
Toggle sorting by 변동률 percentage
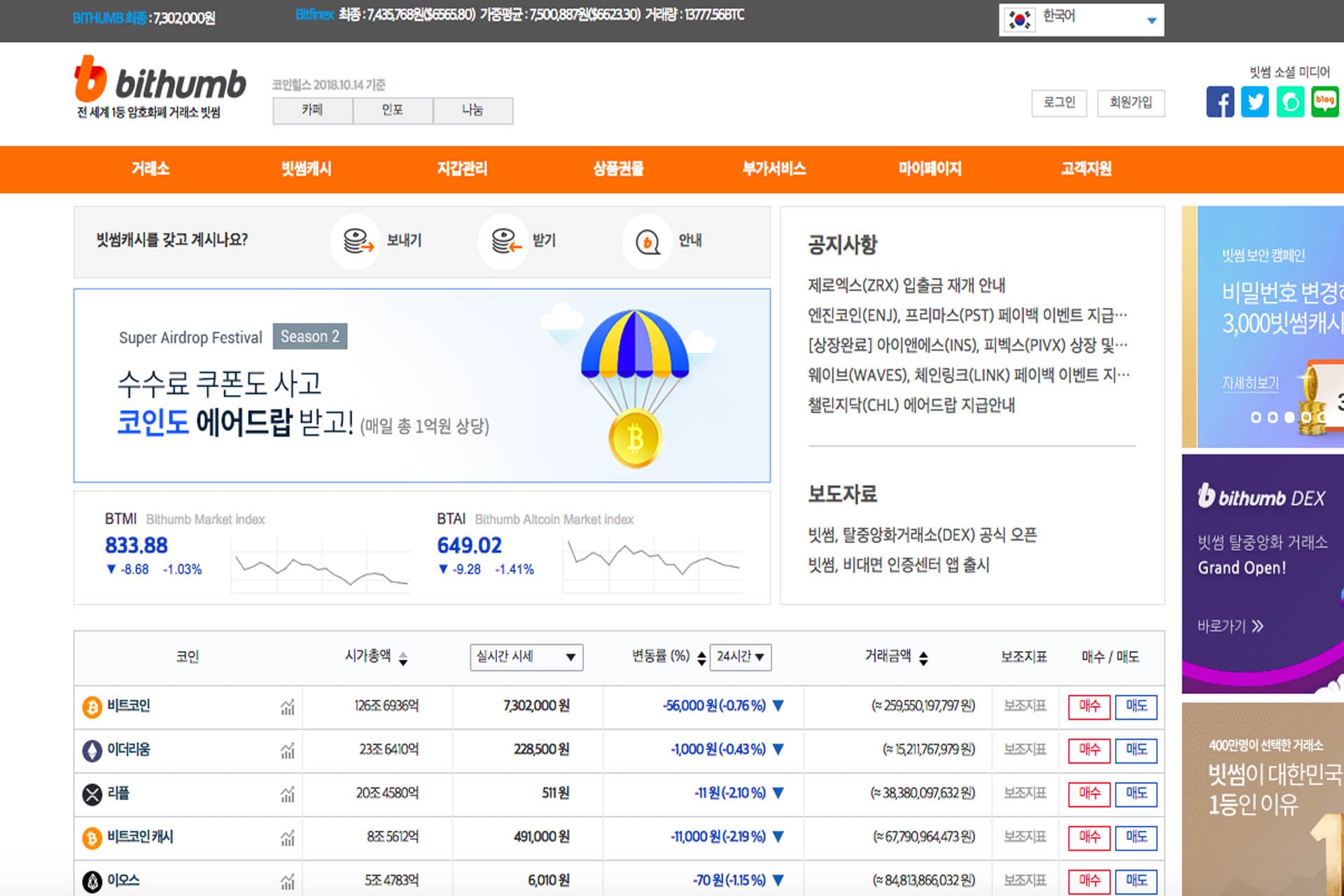click(701, 658)
